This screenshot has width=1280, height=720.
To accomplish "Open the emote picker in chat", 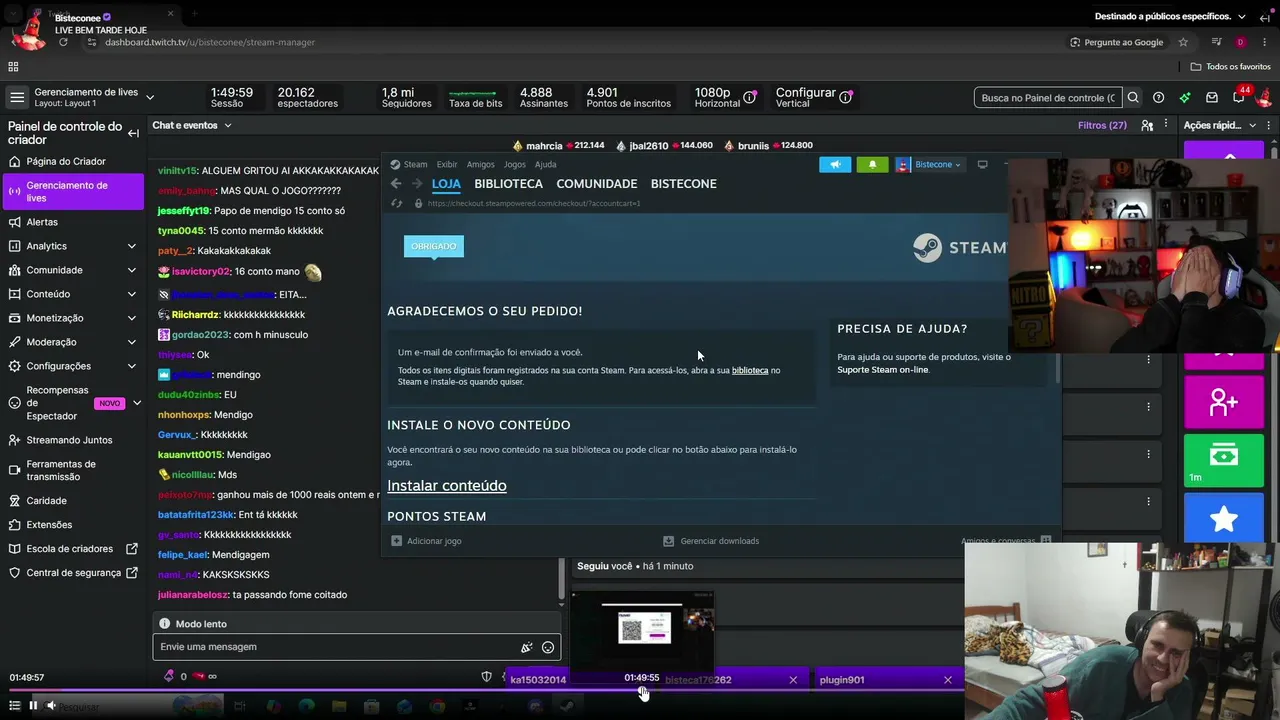I will click(548, 647).
